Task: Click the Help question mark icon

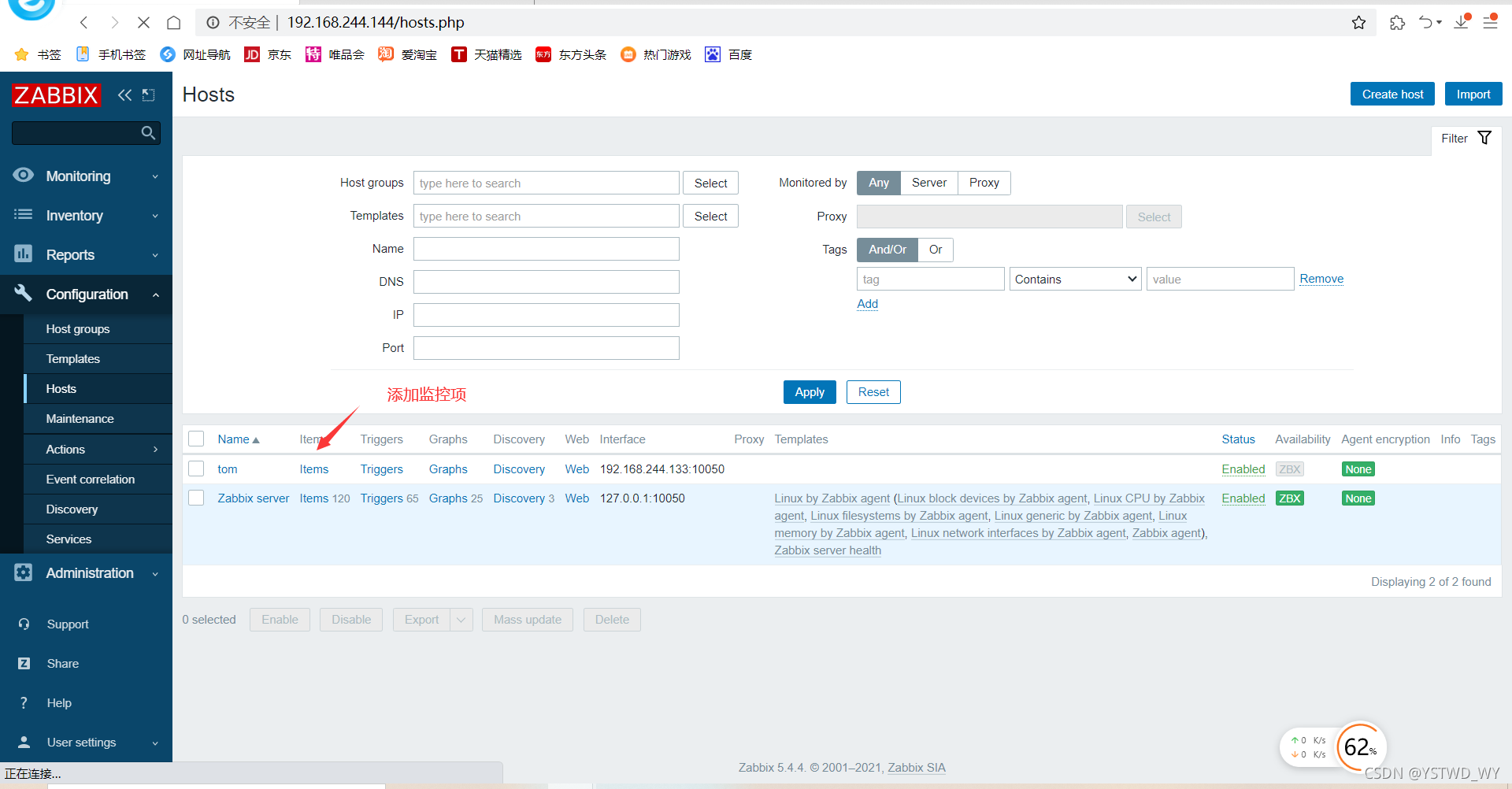Action: [24, 702]
